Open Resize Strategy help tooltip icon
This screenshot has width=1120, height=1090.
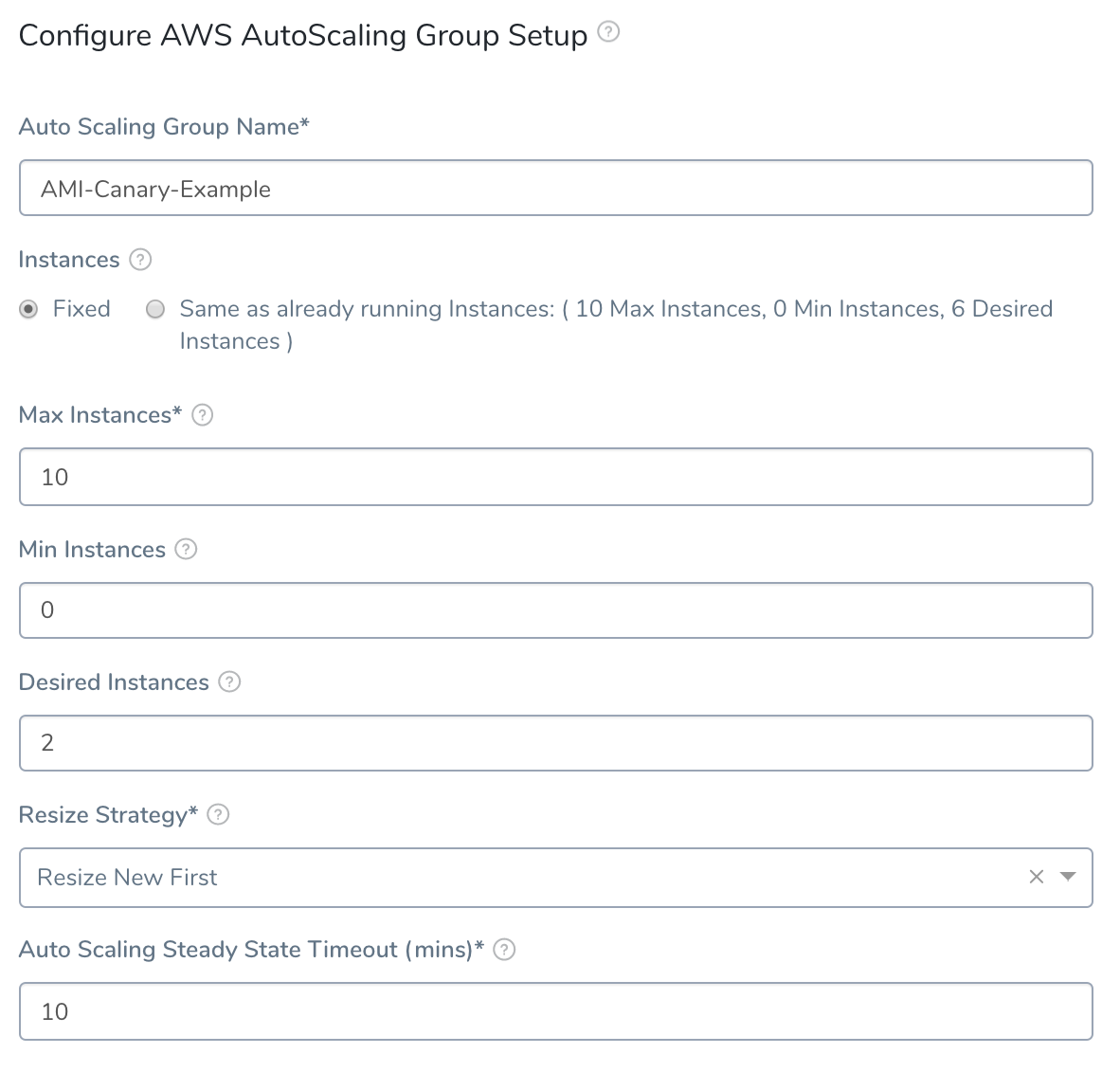218,814
